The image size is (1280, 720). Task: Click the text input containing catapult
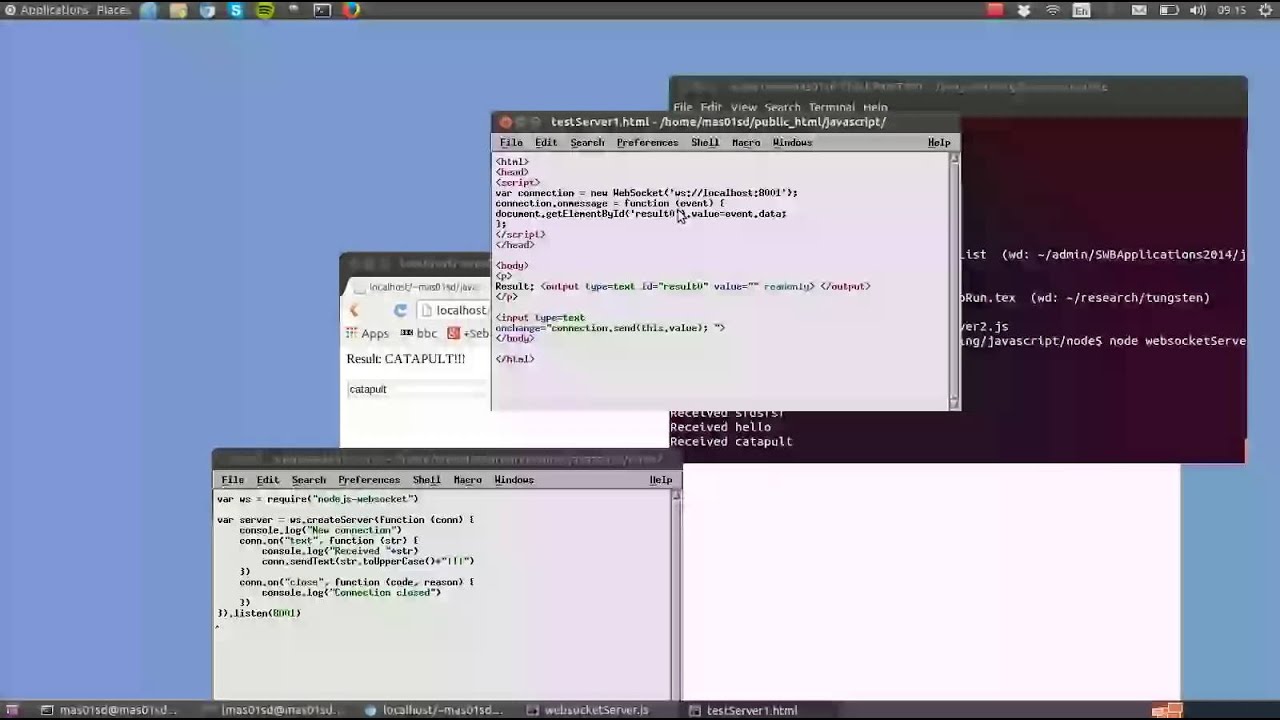point(418,389)
